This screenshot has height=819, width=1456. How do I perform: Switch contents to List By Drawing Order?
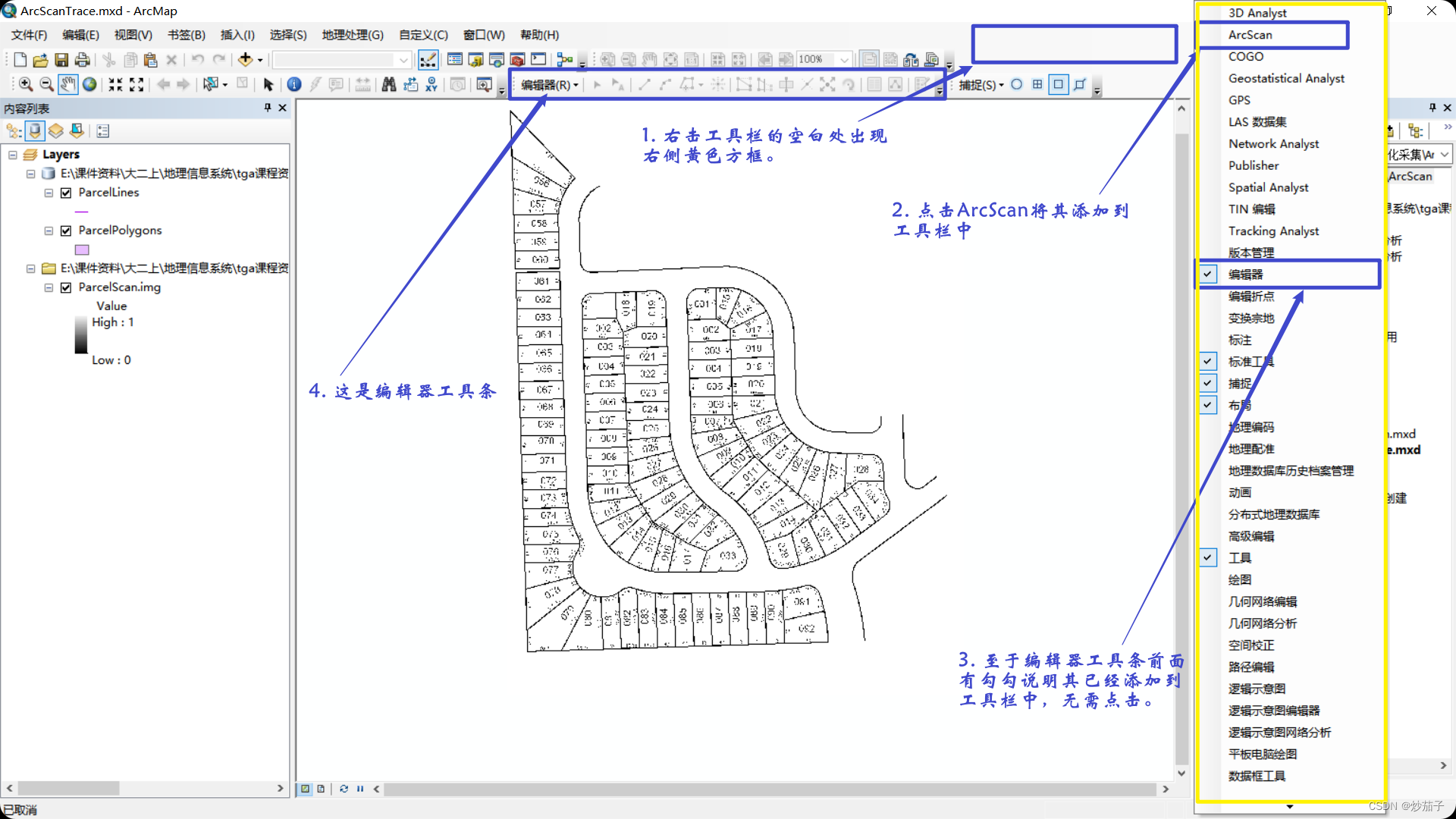[14, 130]
